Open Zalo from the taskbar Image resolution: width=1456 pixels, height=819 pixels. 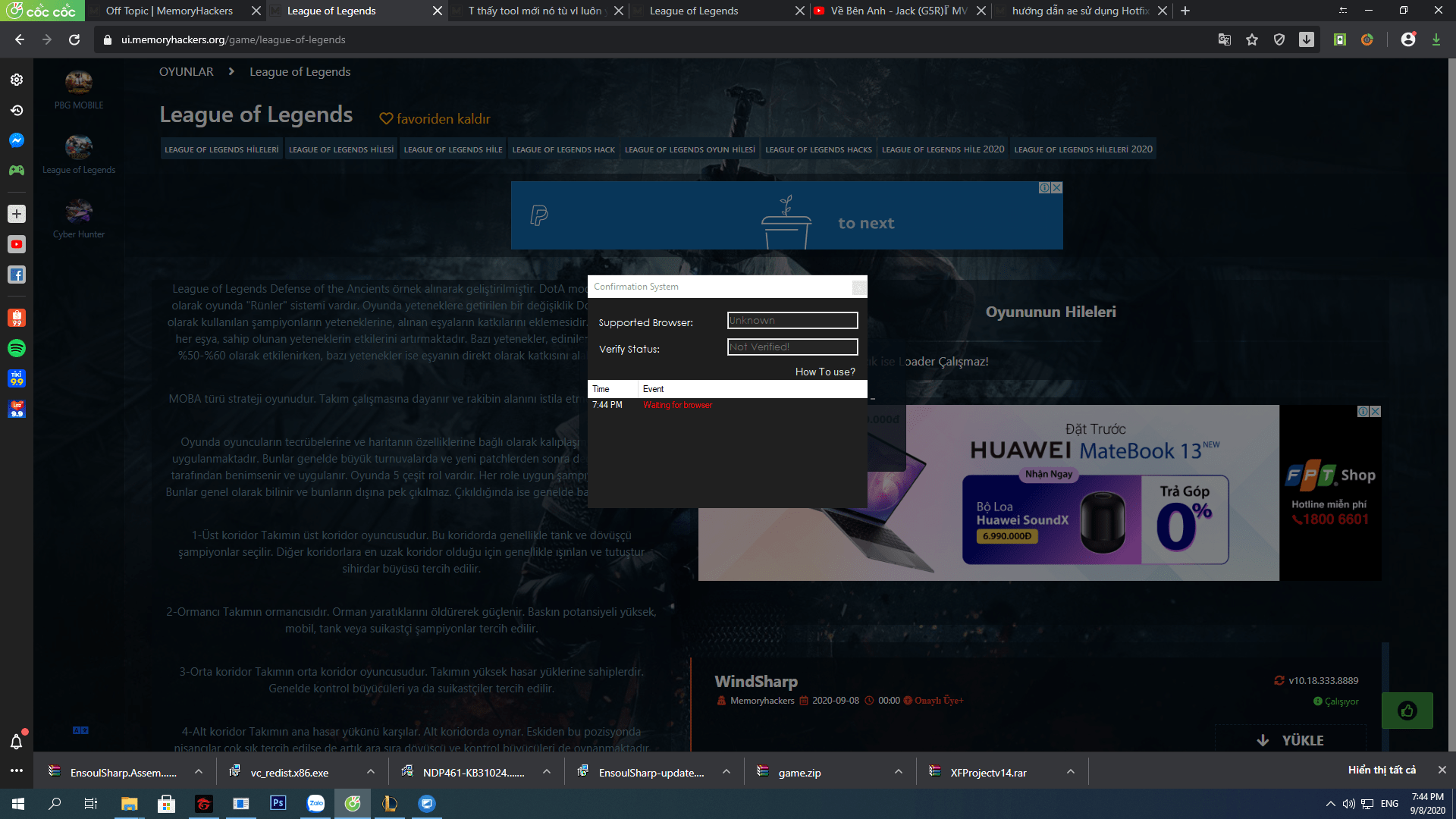pyautogui.click(x=315, y=803)
